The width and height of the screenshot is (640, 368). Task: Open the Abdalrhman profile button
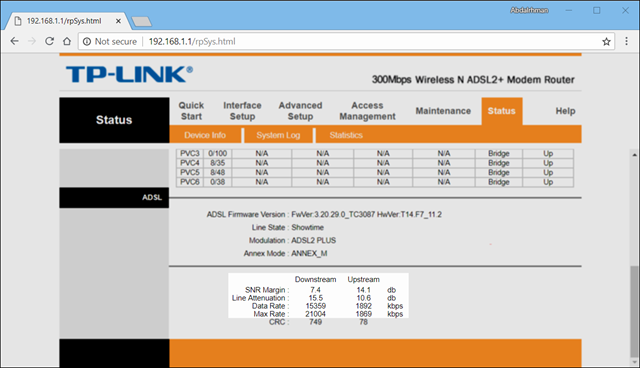coord(529,10)
